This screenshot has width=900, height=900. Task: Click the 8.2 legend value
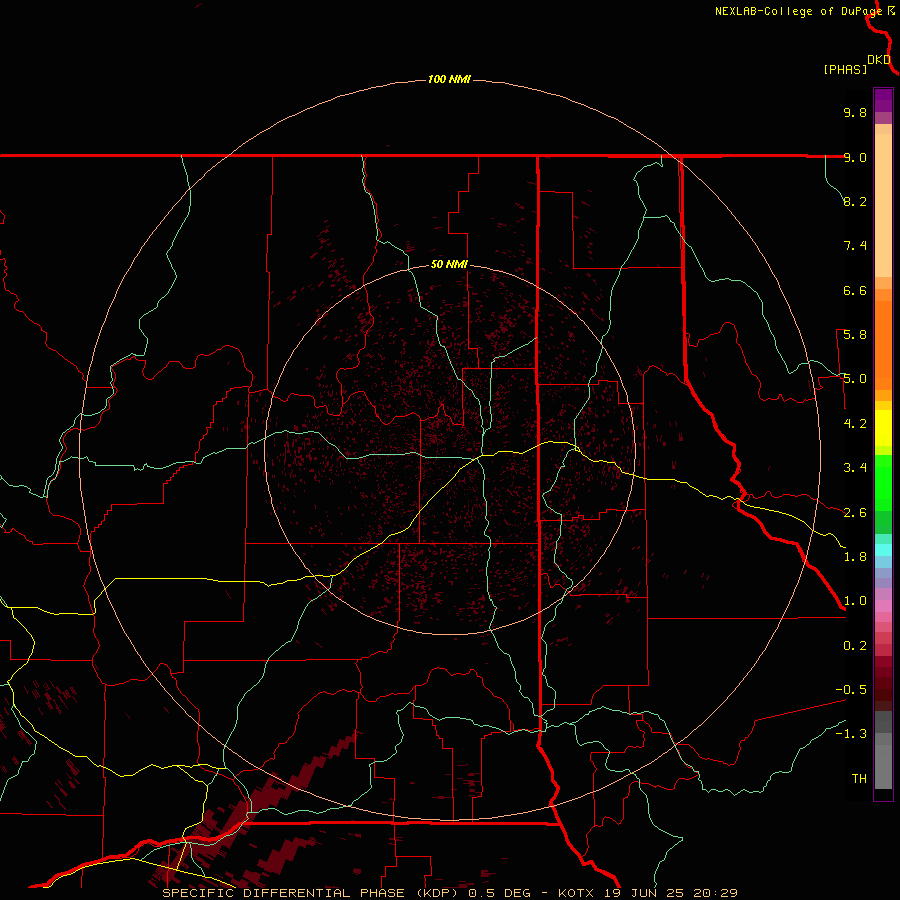tap(855, 201)
